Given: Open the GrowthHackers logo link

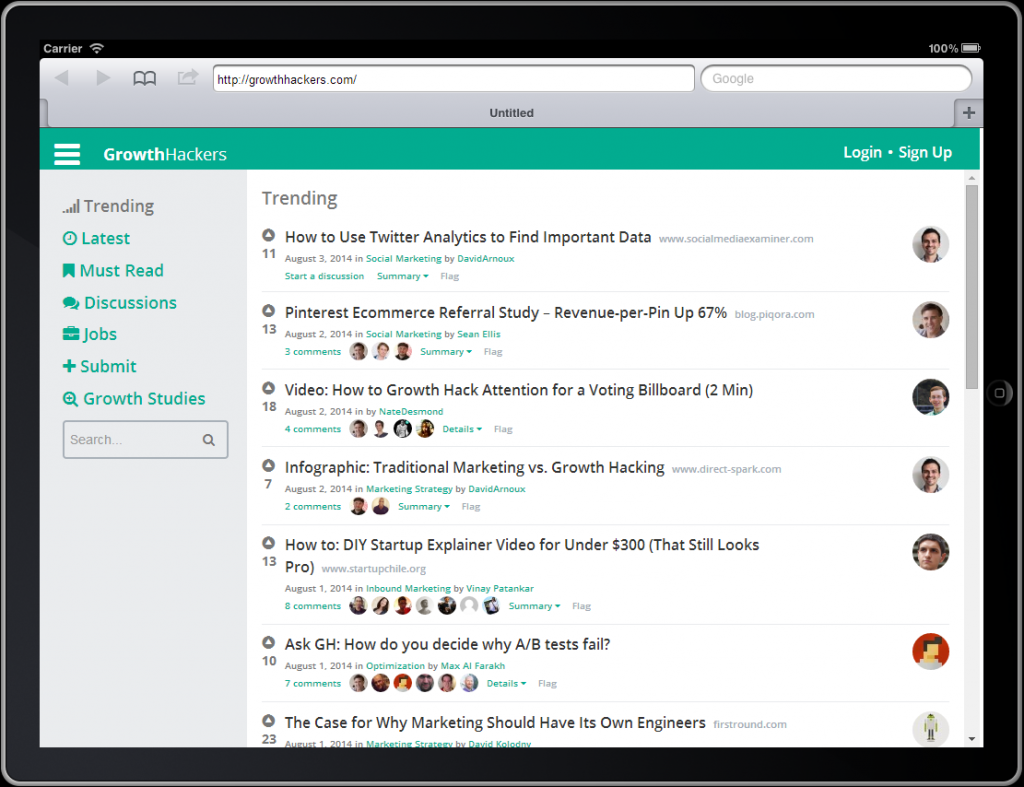Looking at the screenshot, I should tap(165, 154).
